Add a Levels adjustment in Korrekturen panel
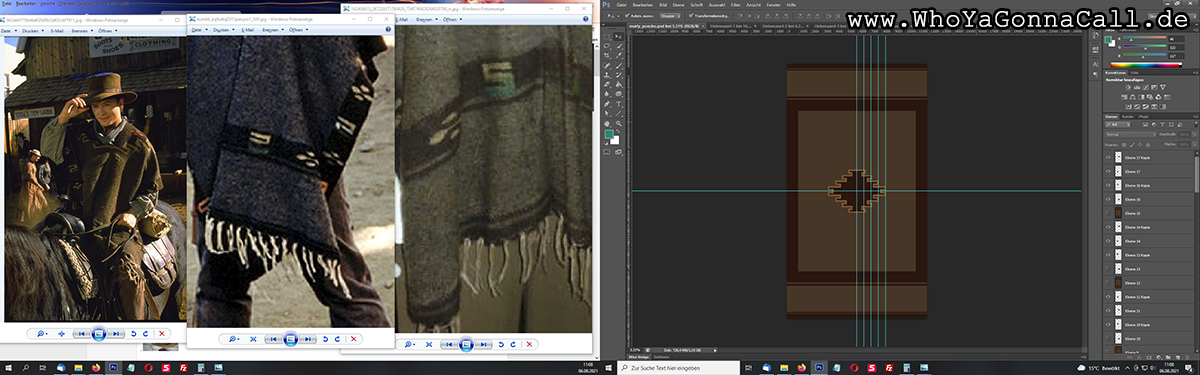 pyautogui.click(x=1136, y=87)
